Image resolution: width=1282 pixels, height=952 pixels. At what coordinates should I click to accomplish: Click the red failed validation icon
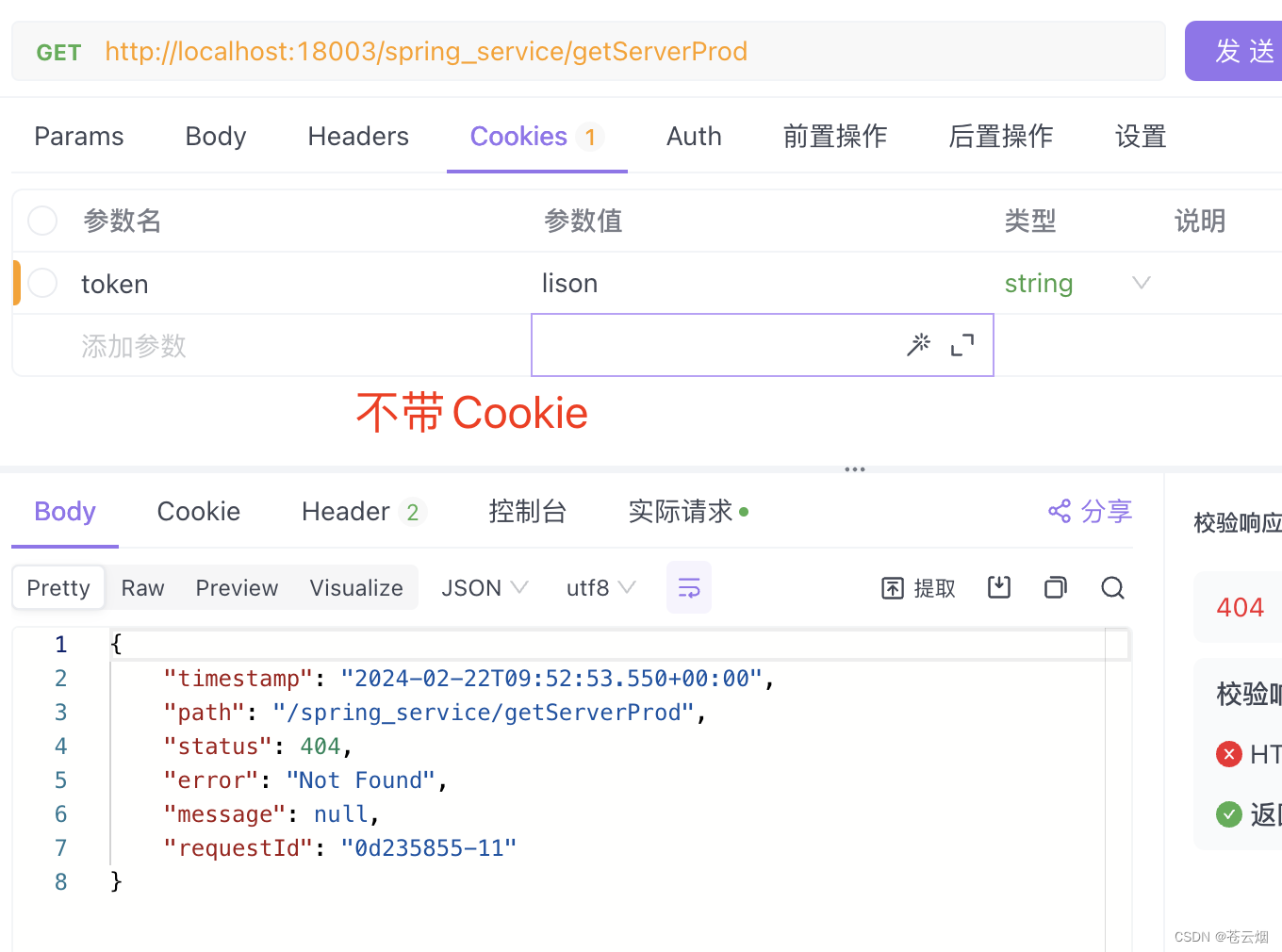[x=1229, y=754]
